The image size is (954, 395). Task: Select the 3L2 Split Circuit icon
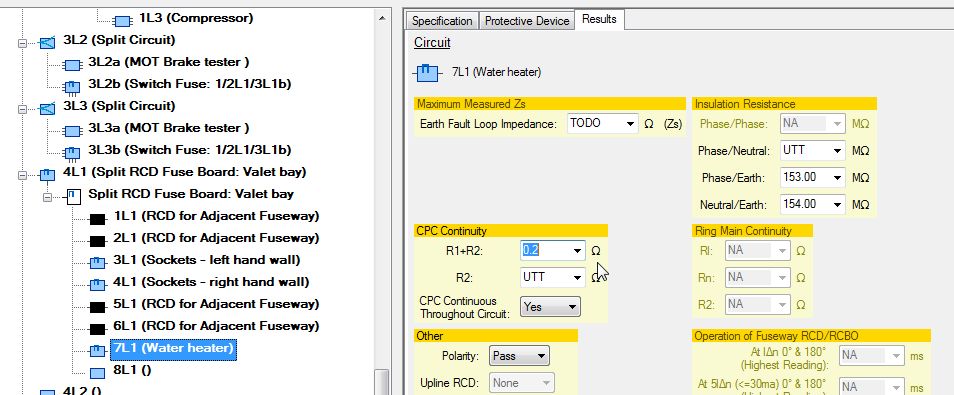tap(47, 42)
